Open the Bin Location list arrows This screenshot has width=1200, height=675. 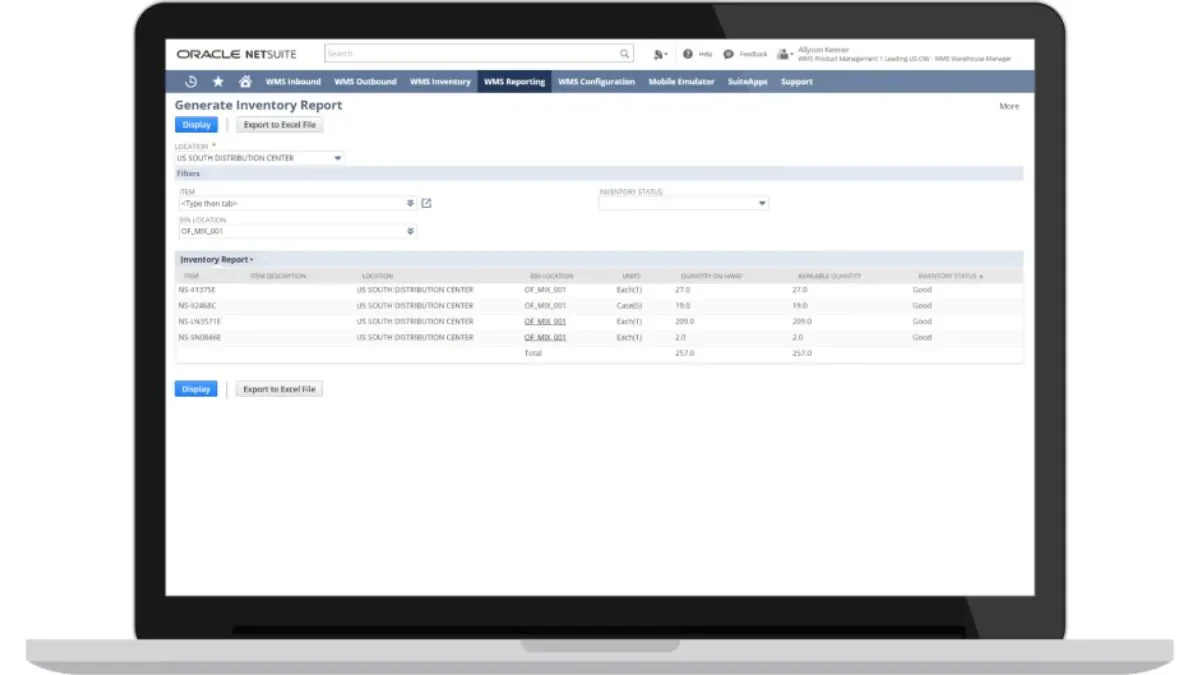point(410,231)
